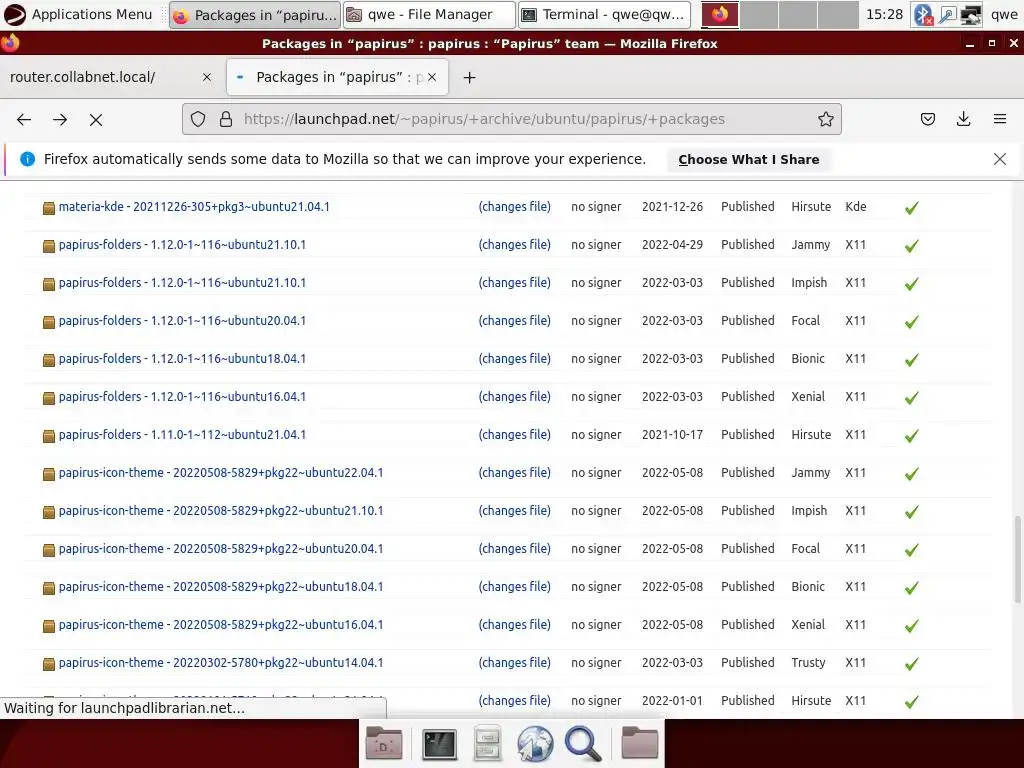
Task: Click the clock showing 15:28
Action: [884, 14]
